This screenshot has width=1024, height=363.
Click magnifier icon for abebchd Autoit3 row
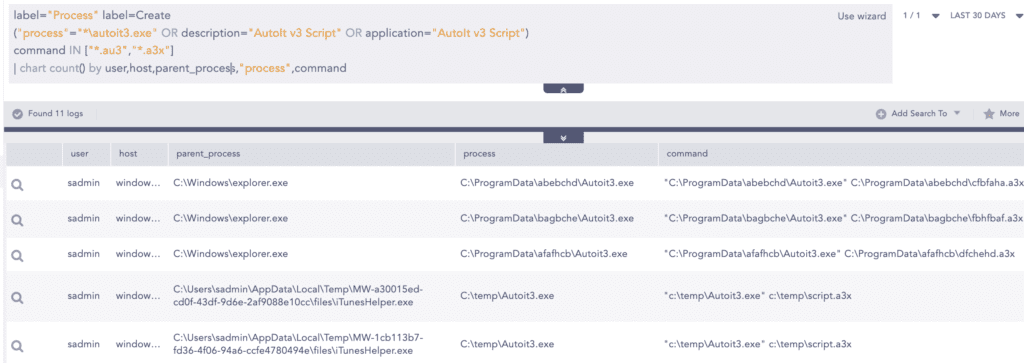click(18, 185)
